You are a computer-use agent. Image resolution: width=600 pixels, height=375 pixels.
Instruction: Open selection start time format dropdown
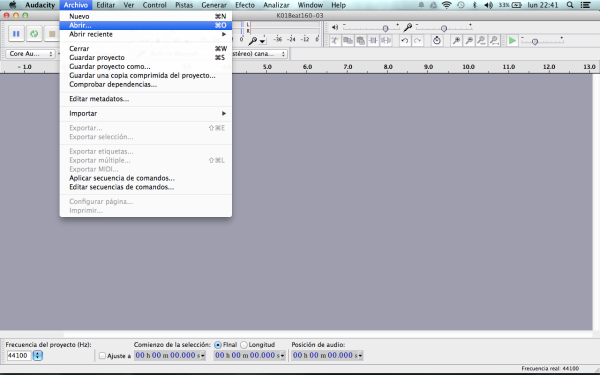203,355
